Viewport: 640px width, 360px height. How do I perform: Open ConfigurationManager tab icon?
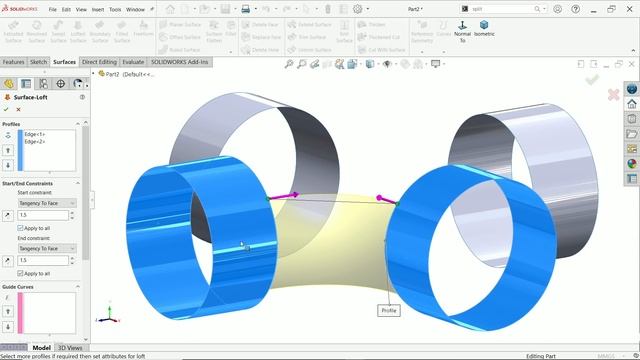(x=43, y=84)
